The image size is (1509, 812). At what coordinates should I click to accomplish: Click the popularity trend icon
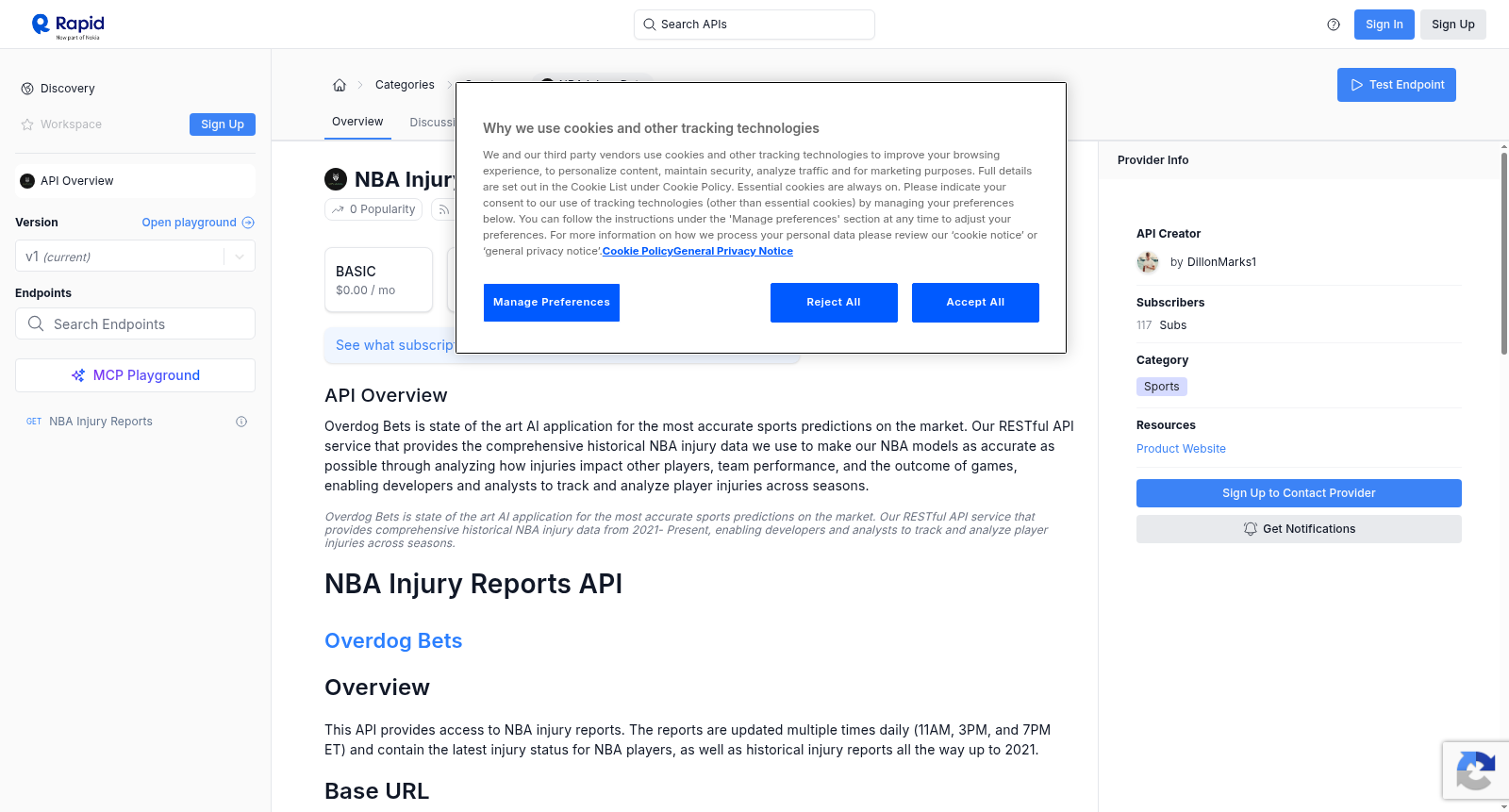(338, 209)
